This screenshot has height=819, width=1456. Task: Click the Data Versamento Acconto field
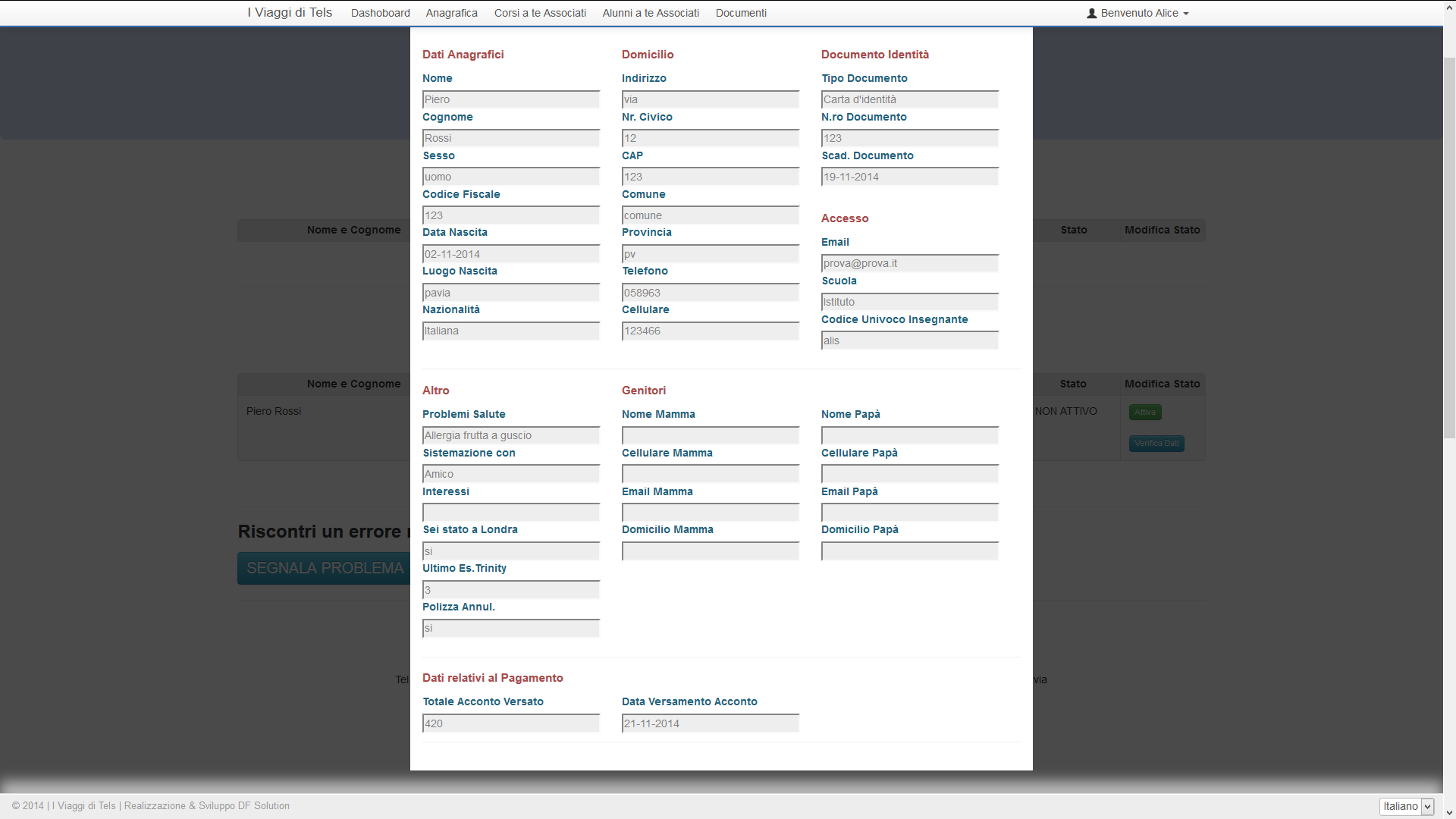(x=710, y=723)
